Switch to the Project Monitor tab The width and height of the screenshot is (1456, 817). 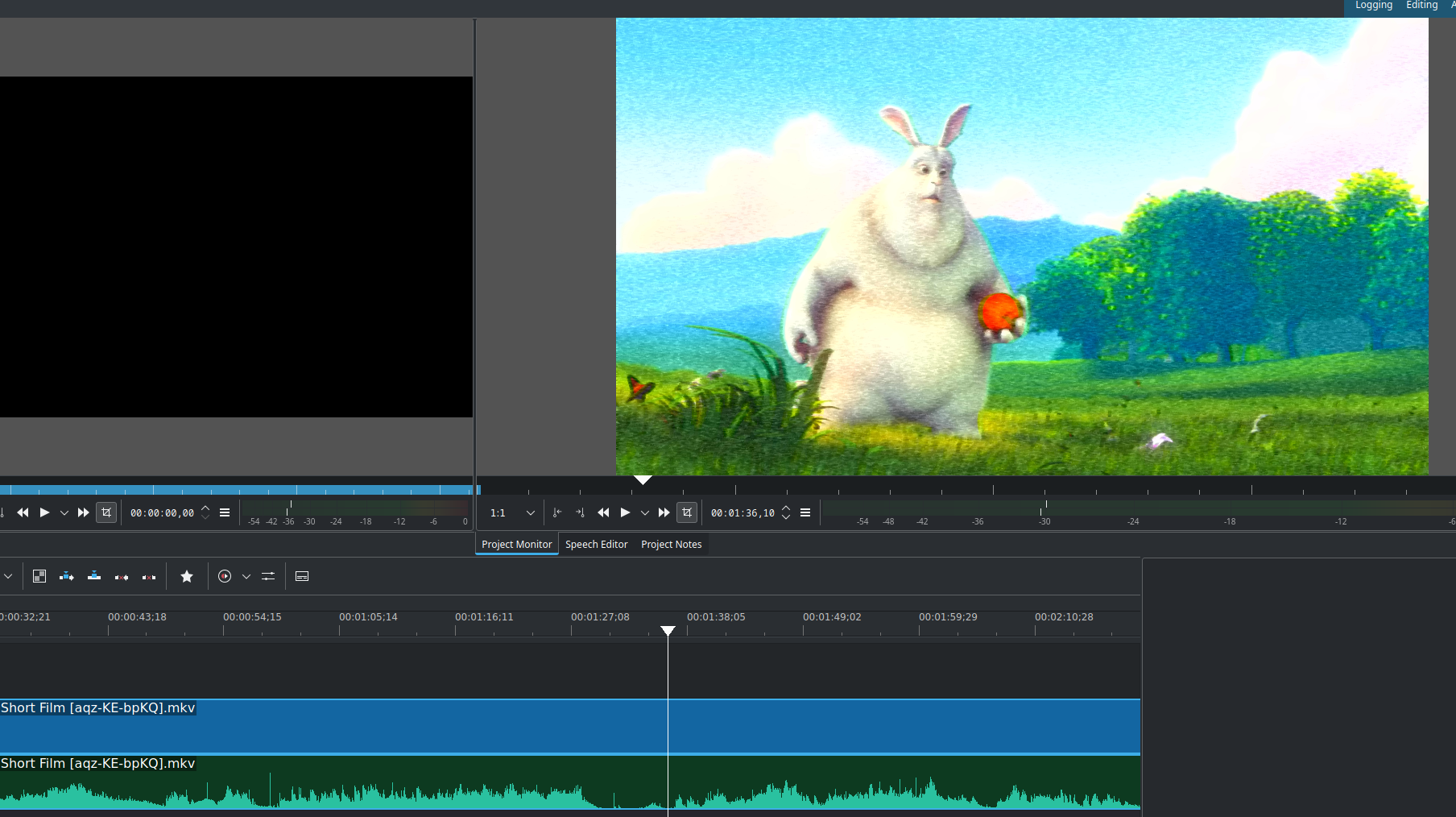point(517,545)
